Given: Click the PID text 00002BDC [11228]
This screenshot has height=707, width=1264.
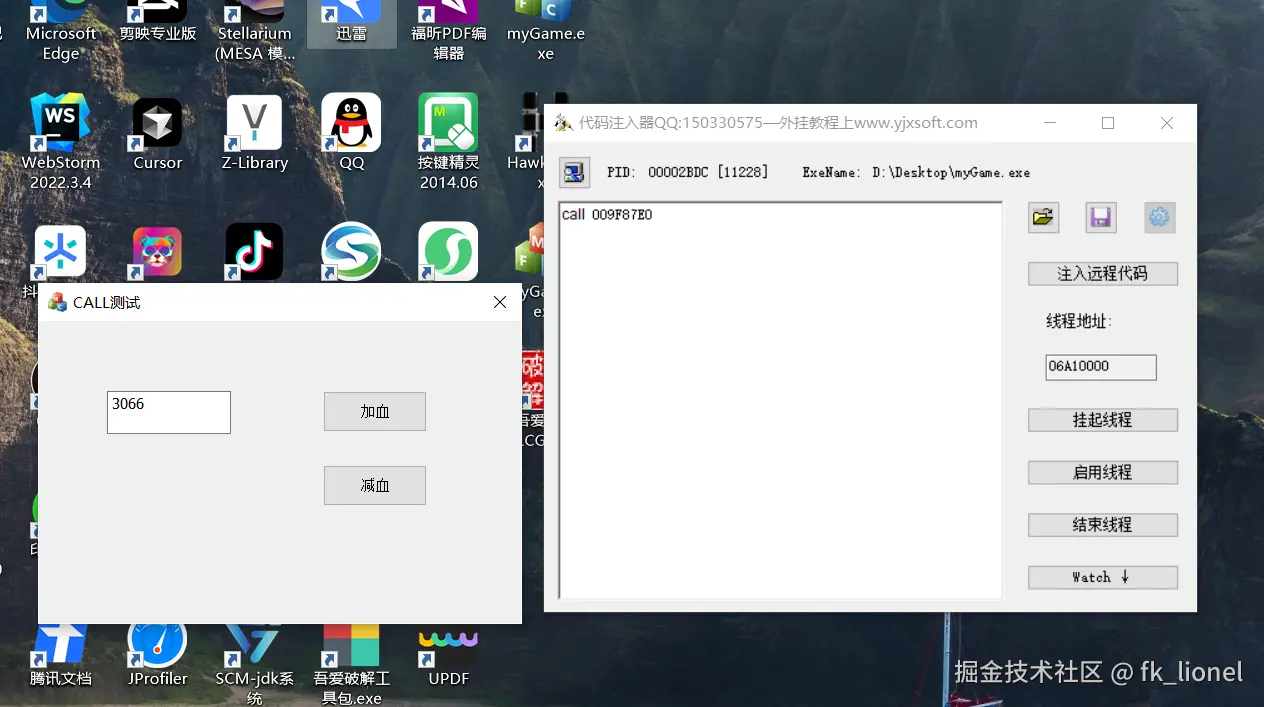Looking at the screenshot, I should [x=708, y=173].
